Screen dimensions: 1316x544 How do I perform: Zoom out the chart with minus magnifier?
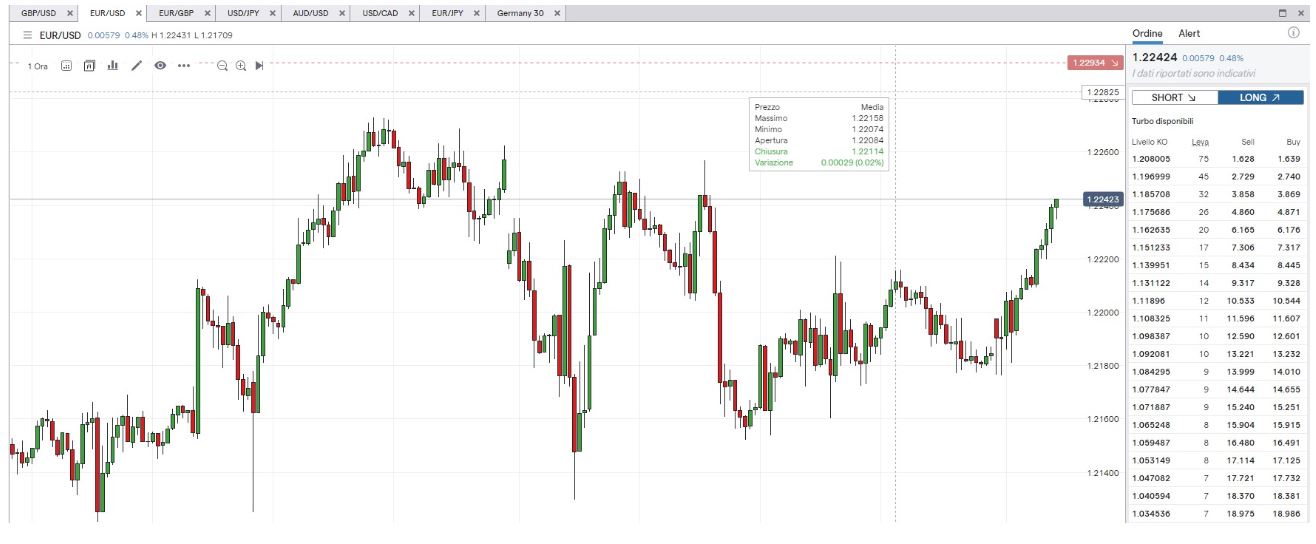pyautogui.click(x=223, y=66)
